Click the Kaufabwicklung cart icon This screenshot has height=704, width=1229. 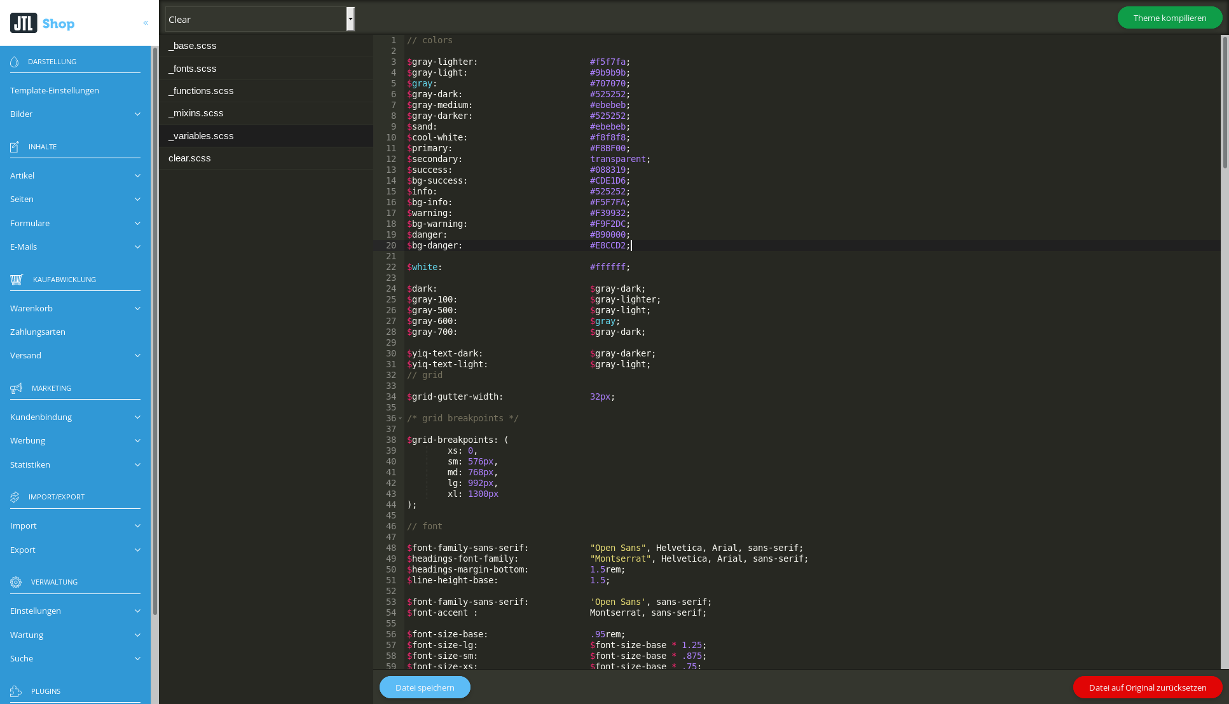16,280
